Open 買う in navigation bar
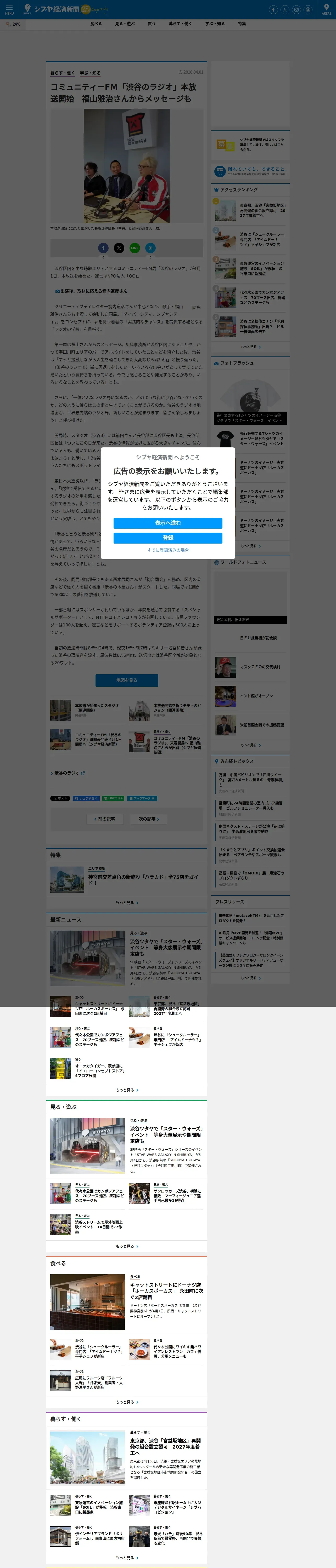This screenshot has height=1568, width=336. [x=151, y=24]
